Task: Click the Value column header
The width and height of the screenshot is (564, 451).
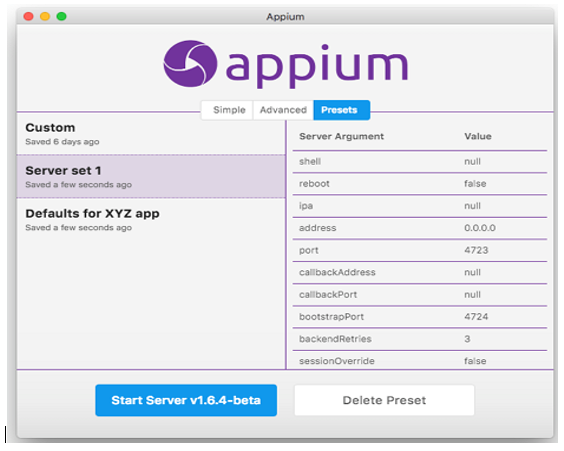Action: point(478,137)
